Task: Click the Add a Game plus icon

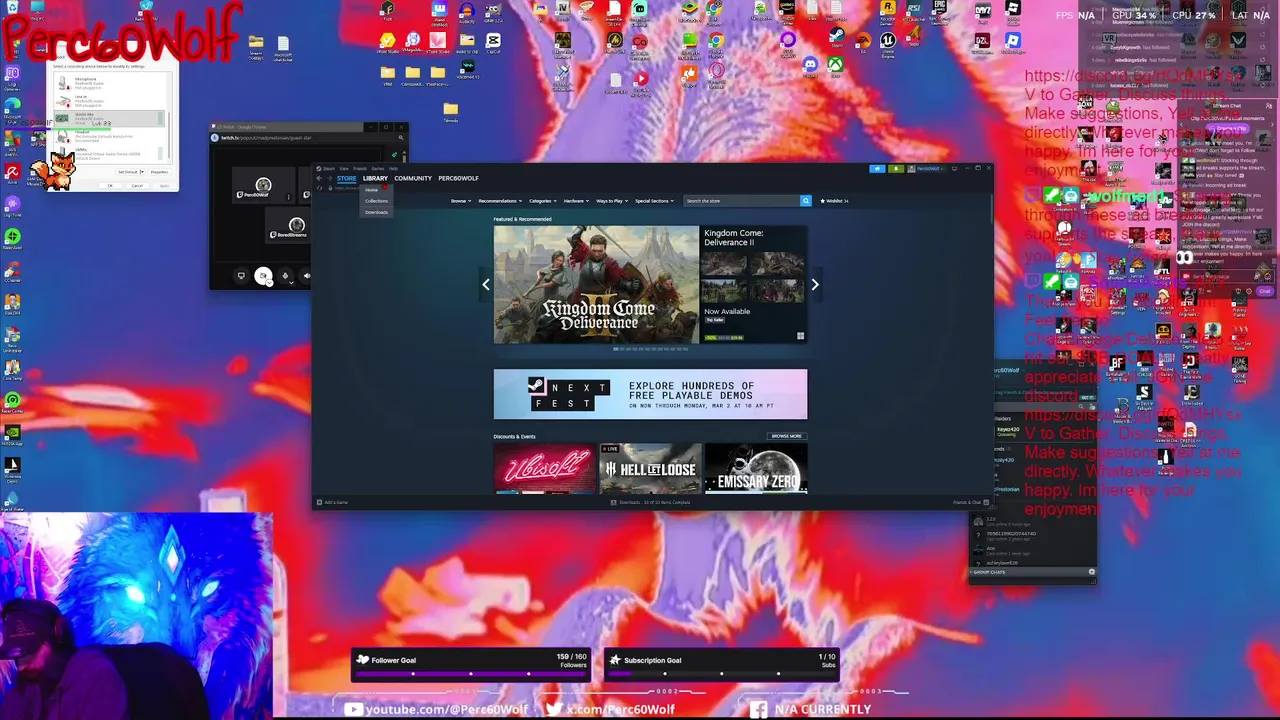Action: click(319, 502)
